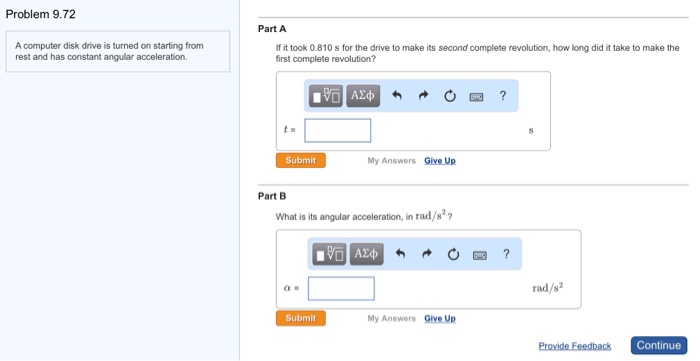Screen dimensions: 700x361
Task: Submit the Part A answer
Action: coord(301,160)
